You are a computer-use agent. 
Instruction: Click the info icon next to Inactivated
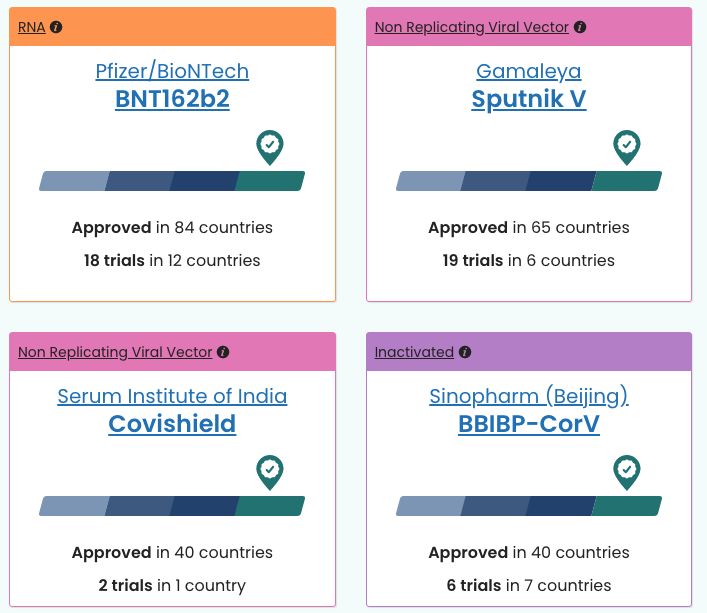click(465, 352)
